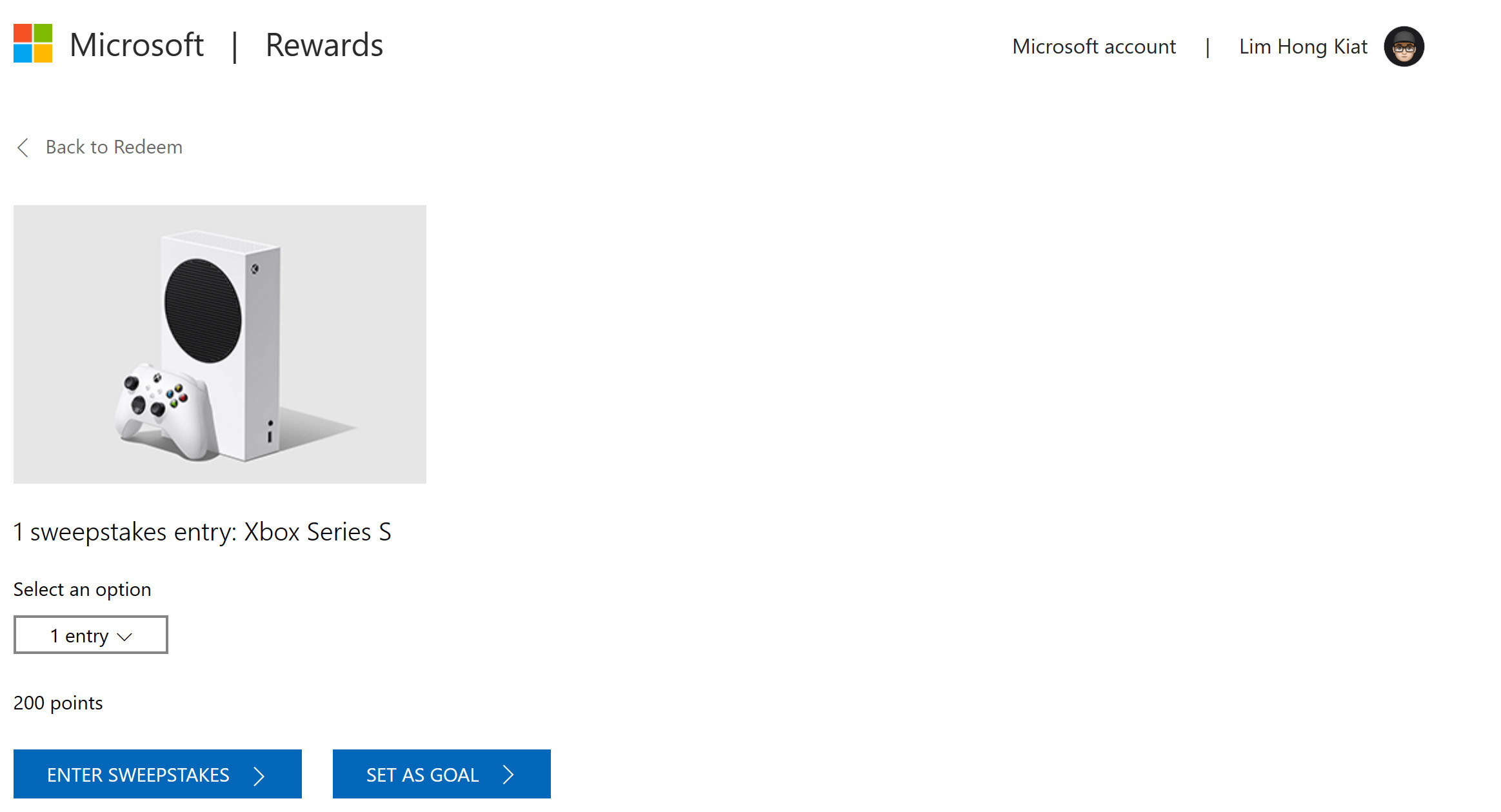Open the Rewards home link
The width and height of the screenshot is (1501, 812).
[x=324, y=45]
